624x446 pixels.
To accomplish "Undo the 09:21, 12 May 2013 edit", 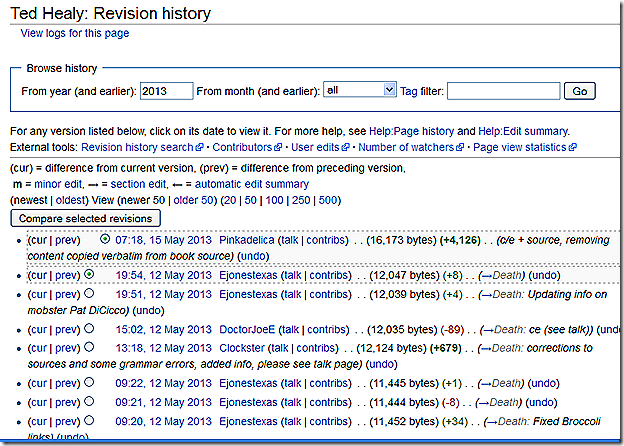I will coord(541,402).
